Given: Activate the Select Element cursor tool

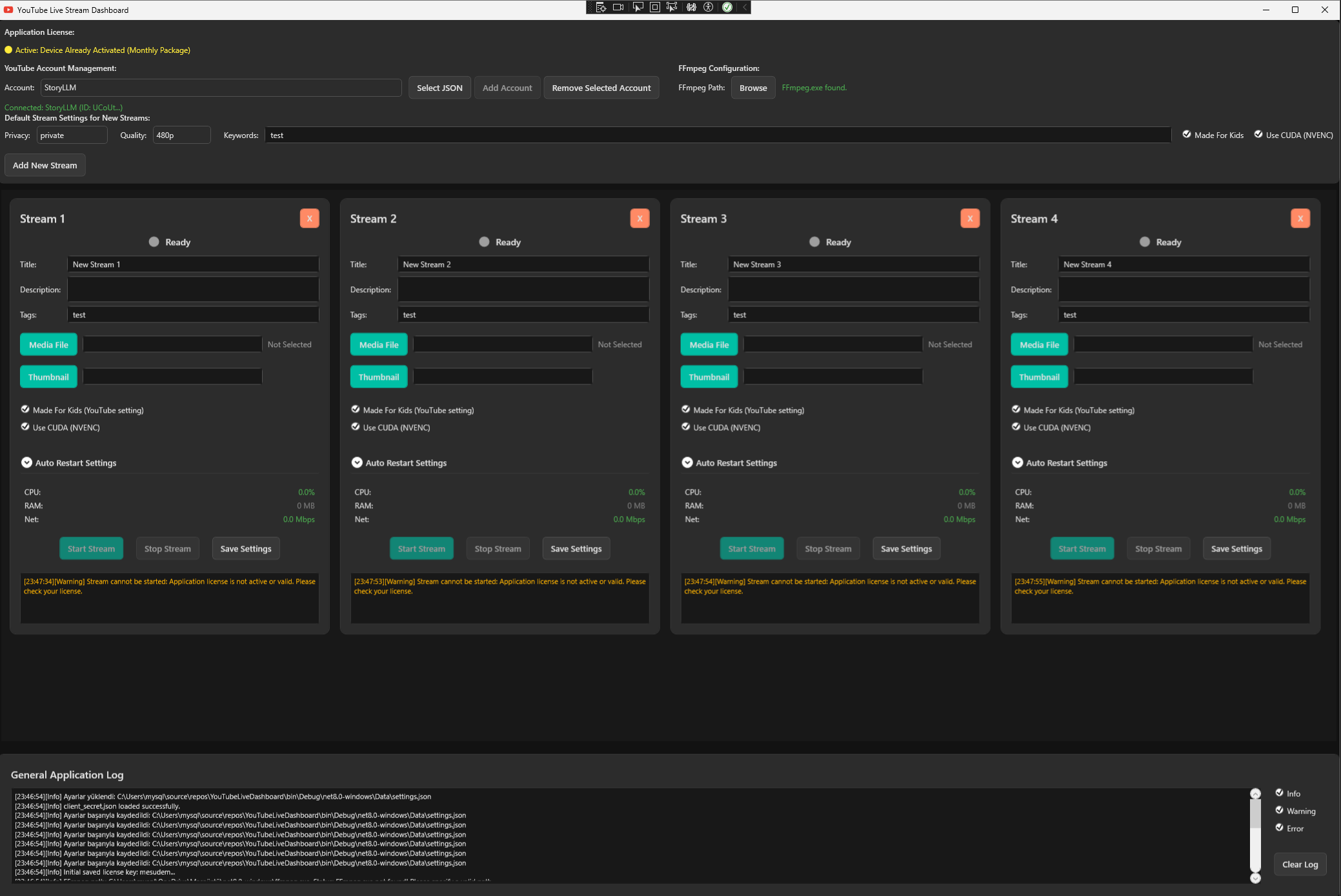Looking at the screenshot, I should (638, 7).
